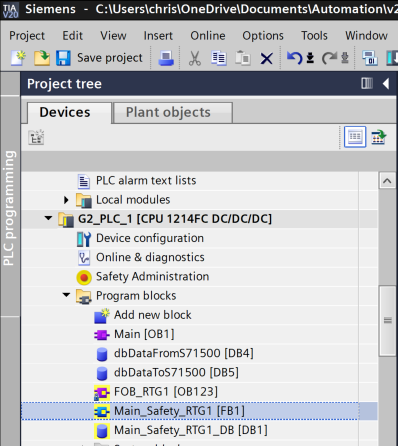Open the Project menu

(27, 36)
